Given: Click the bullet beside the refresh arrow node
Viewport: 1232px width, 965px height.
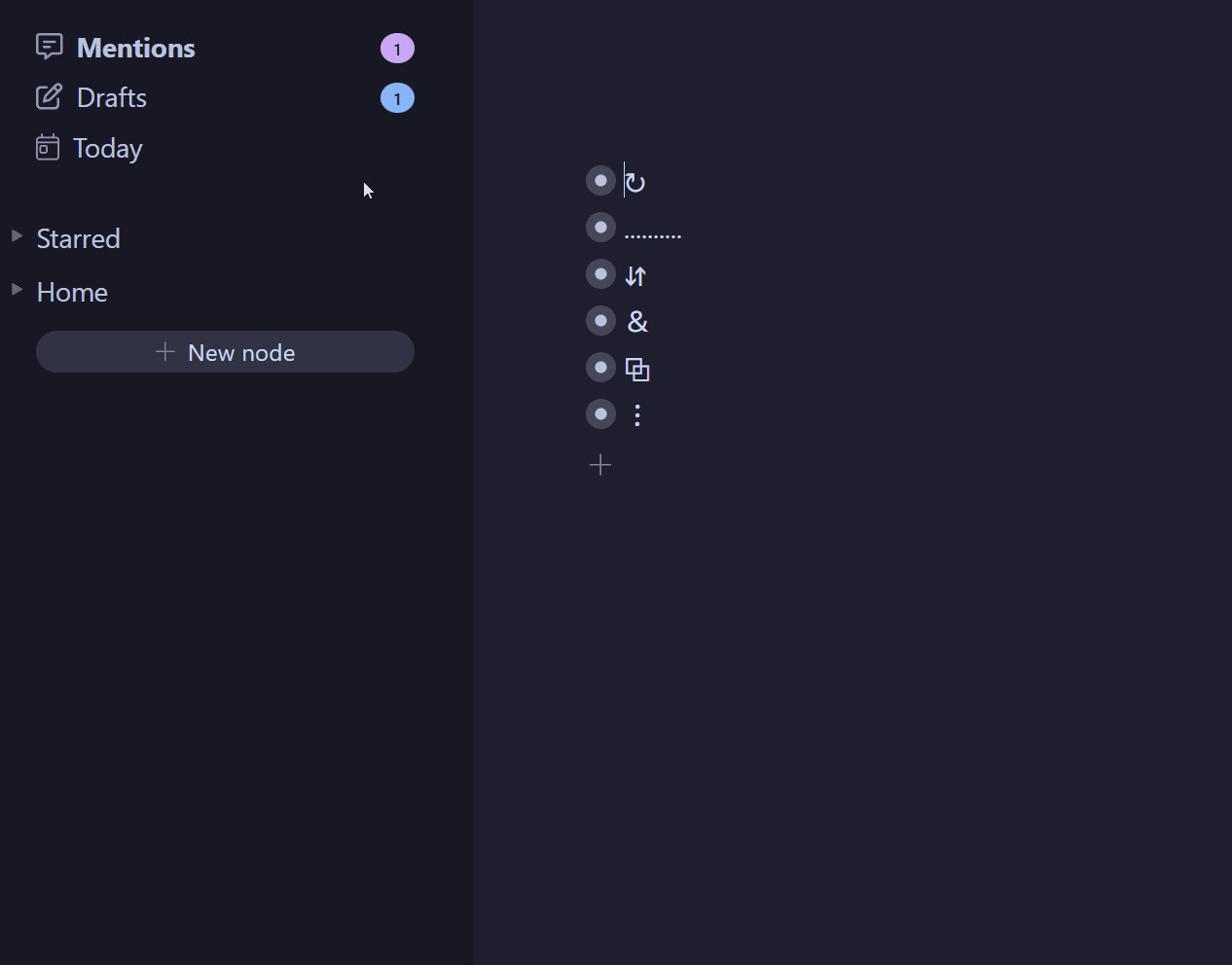Looking at the screenshot, I should [600, 181].
